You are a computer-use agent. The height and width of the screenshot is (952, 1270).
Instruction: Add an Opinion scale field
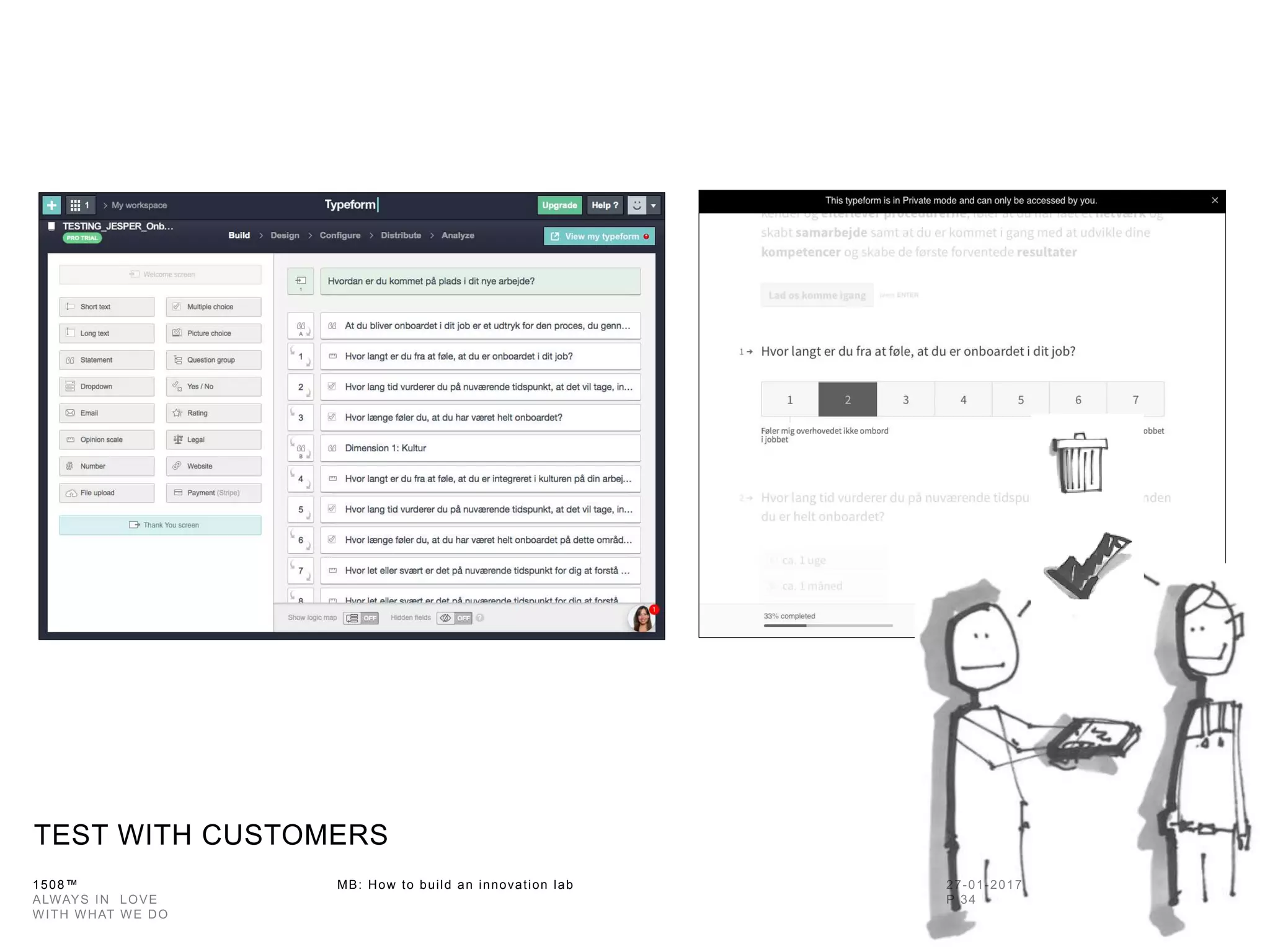point(107,440)
